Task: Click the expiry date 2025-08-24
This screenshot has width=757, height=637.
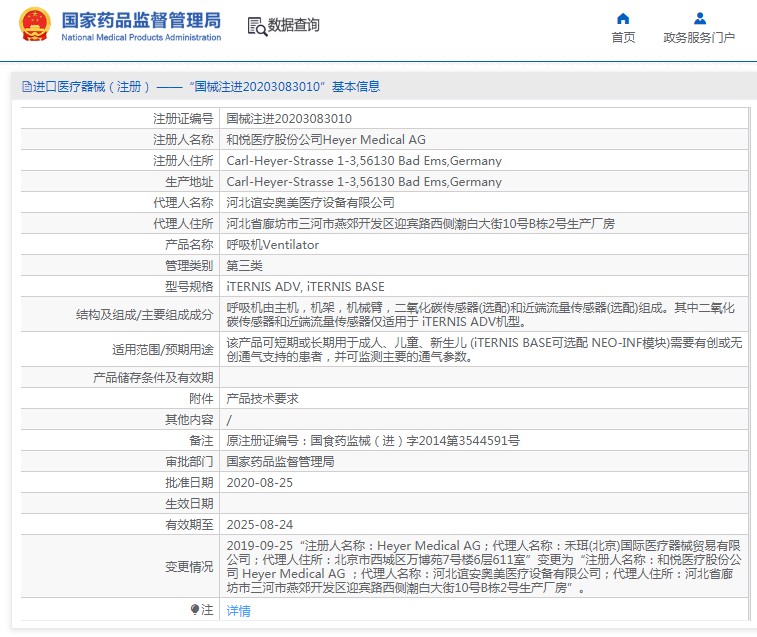Action: point(259,524)
